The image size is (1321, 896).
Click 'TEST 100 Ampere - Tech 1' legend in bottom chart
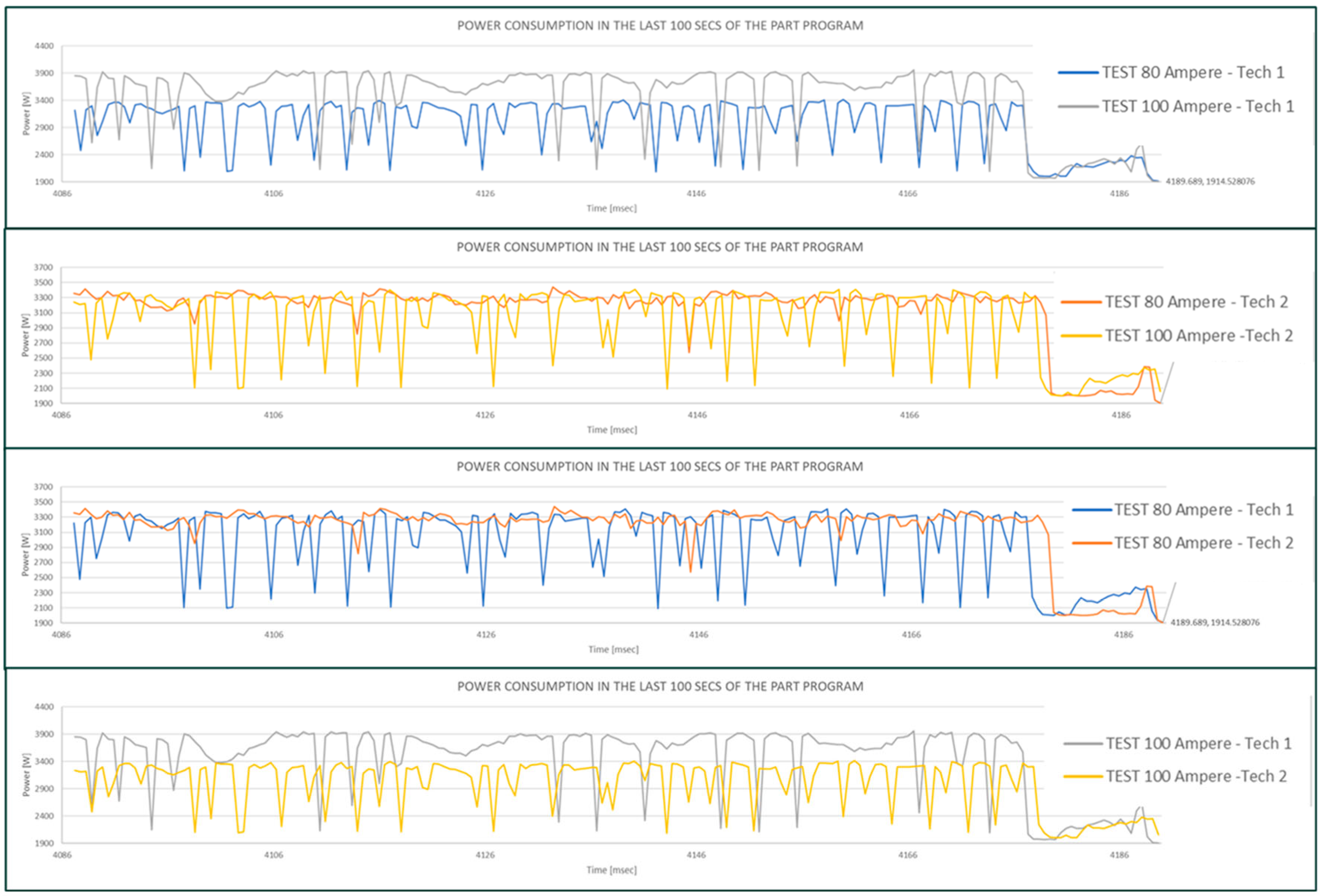coord(1199,744)
